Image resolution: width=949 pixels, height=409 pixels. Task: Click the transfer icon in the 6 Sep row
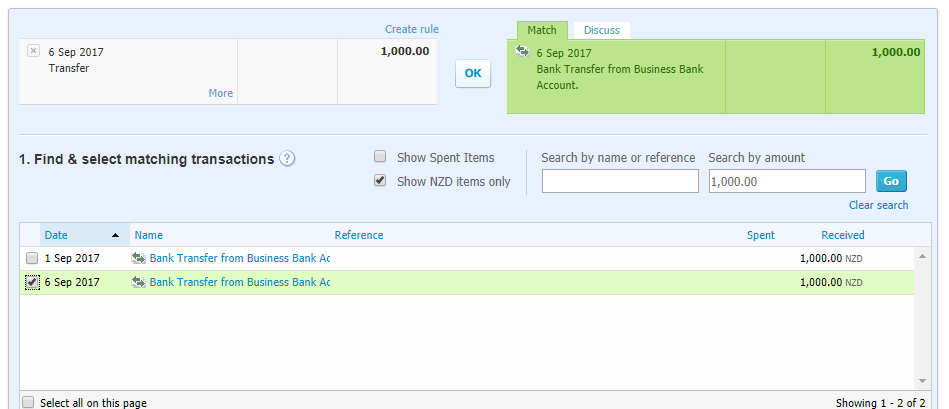click(x=138, y=283)
